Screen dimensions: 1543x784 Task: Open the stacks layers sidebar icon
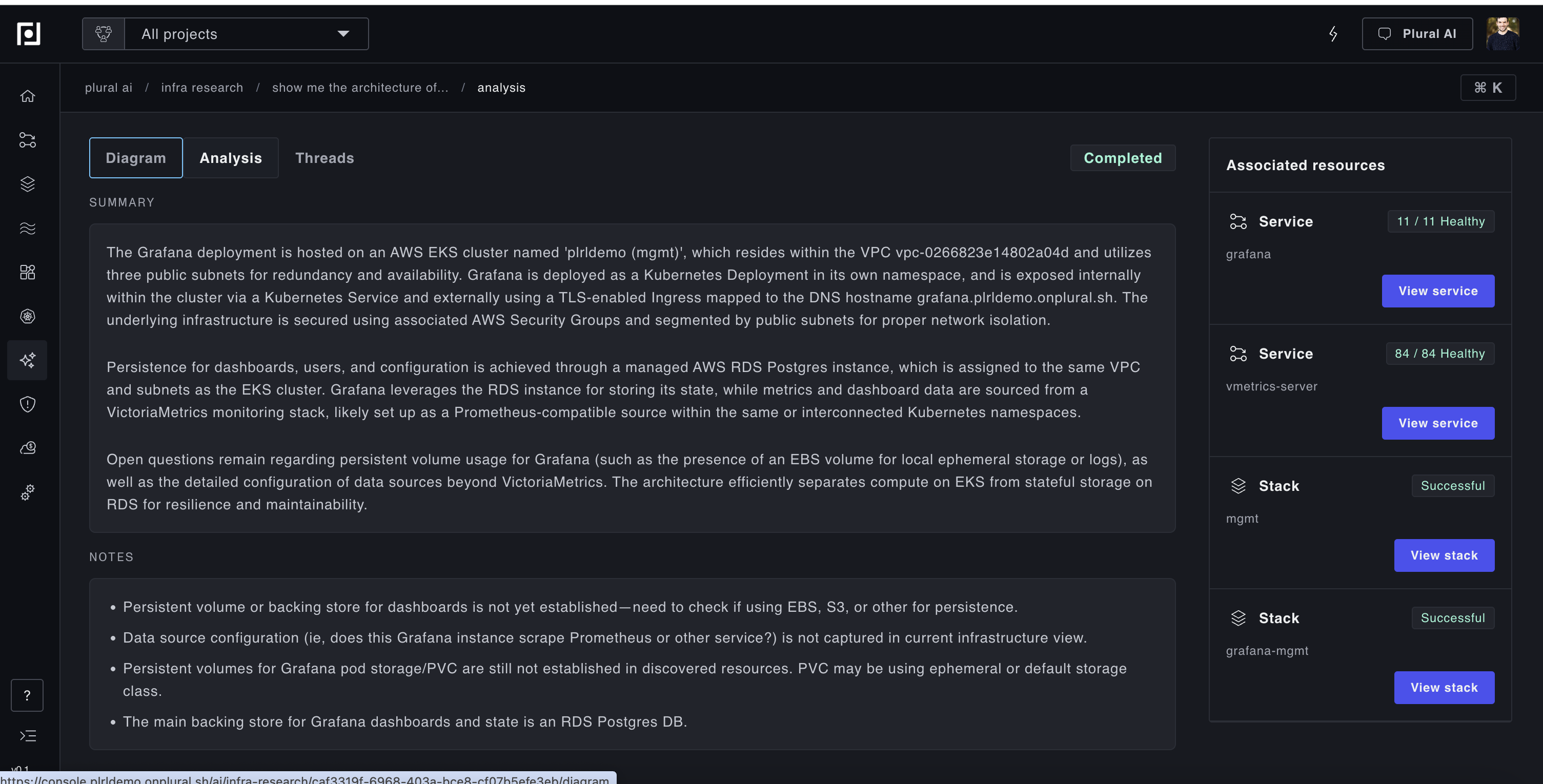point(28,184)
